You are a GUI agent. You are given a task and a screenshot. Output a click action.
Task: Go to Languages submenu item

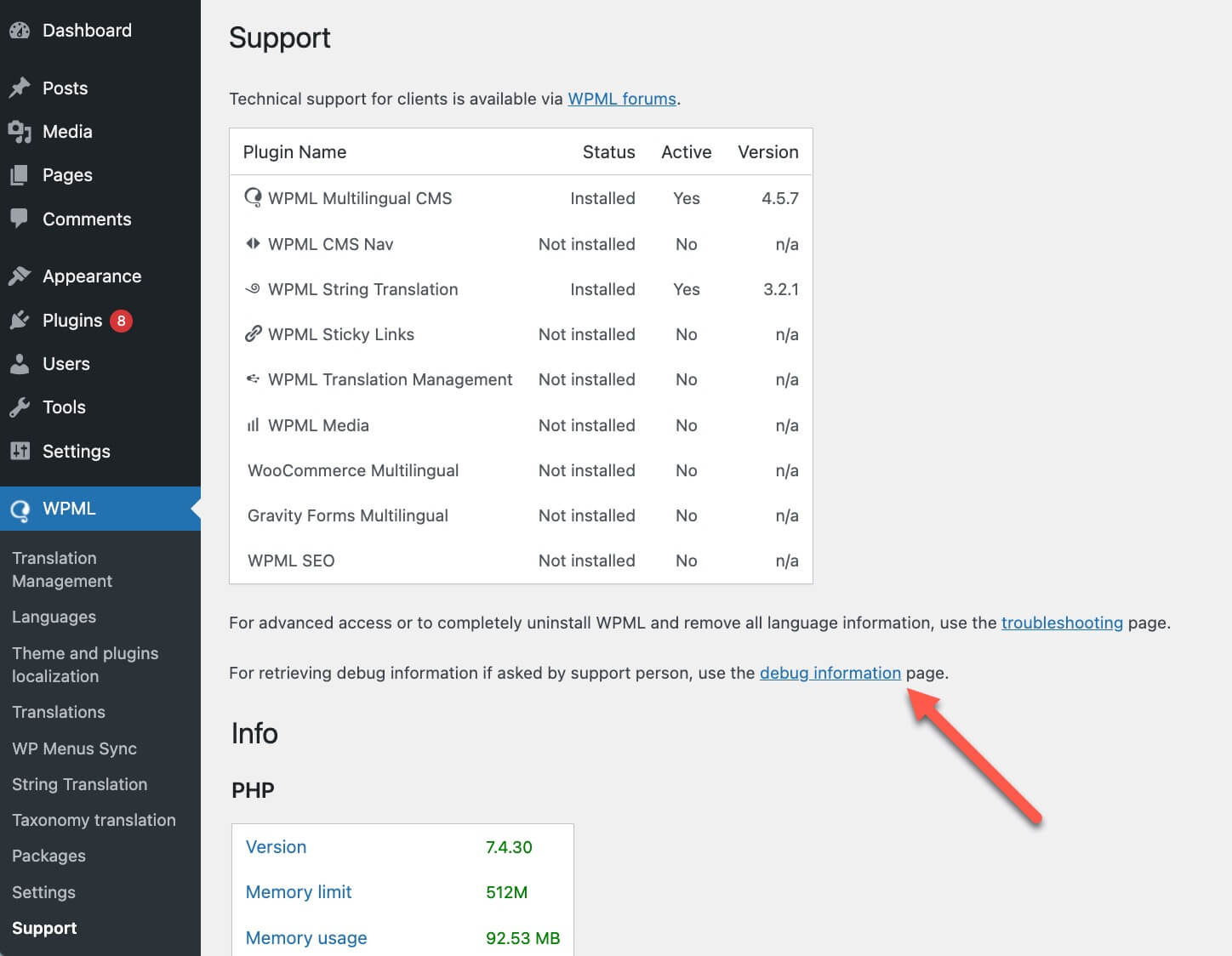pyautogui.click(x=54, y=617)
